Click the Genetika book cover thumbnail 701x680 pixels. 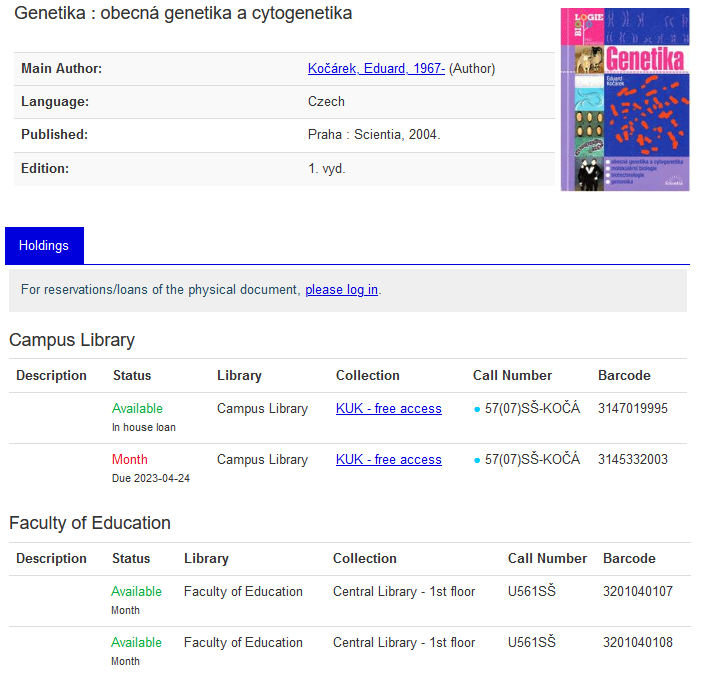(x=625, y=99)
